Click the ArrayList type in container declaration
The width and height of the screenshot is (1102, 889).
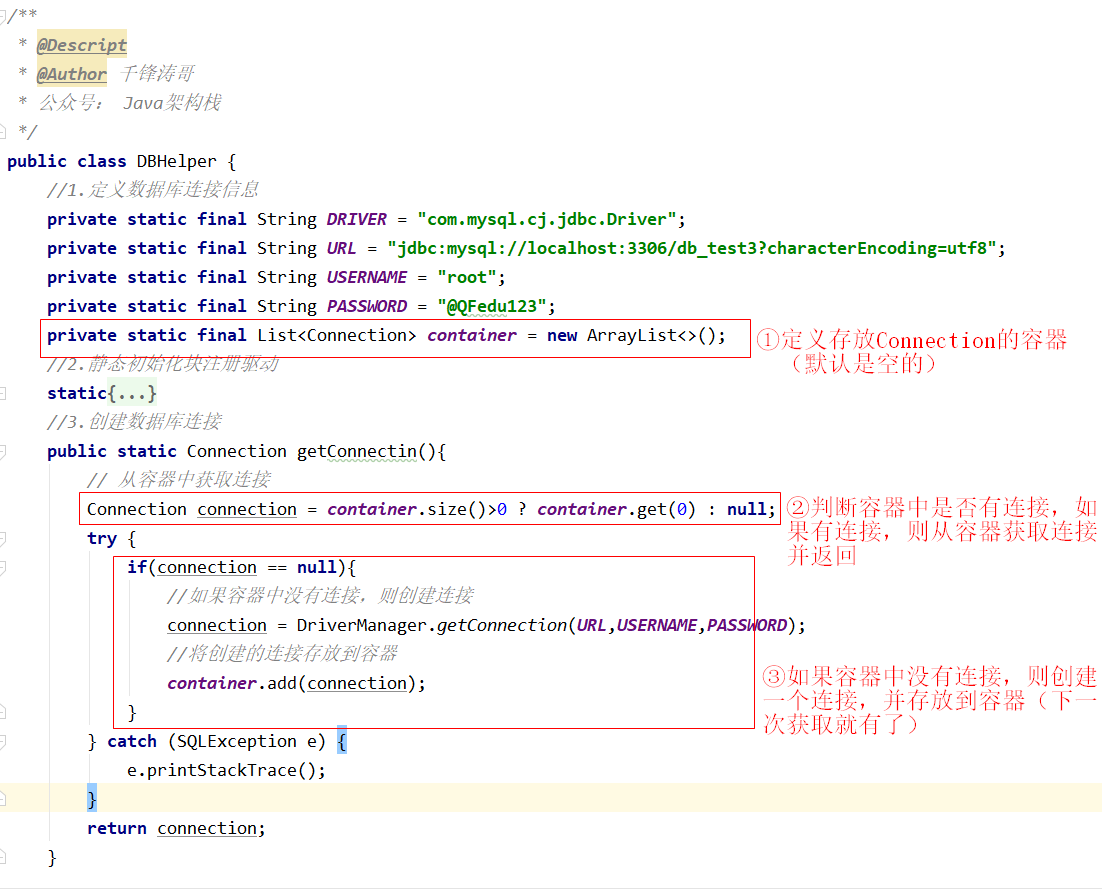[x=631, y=335]
